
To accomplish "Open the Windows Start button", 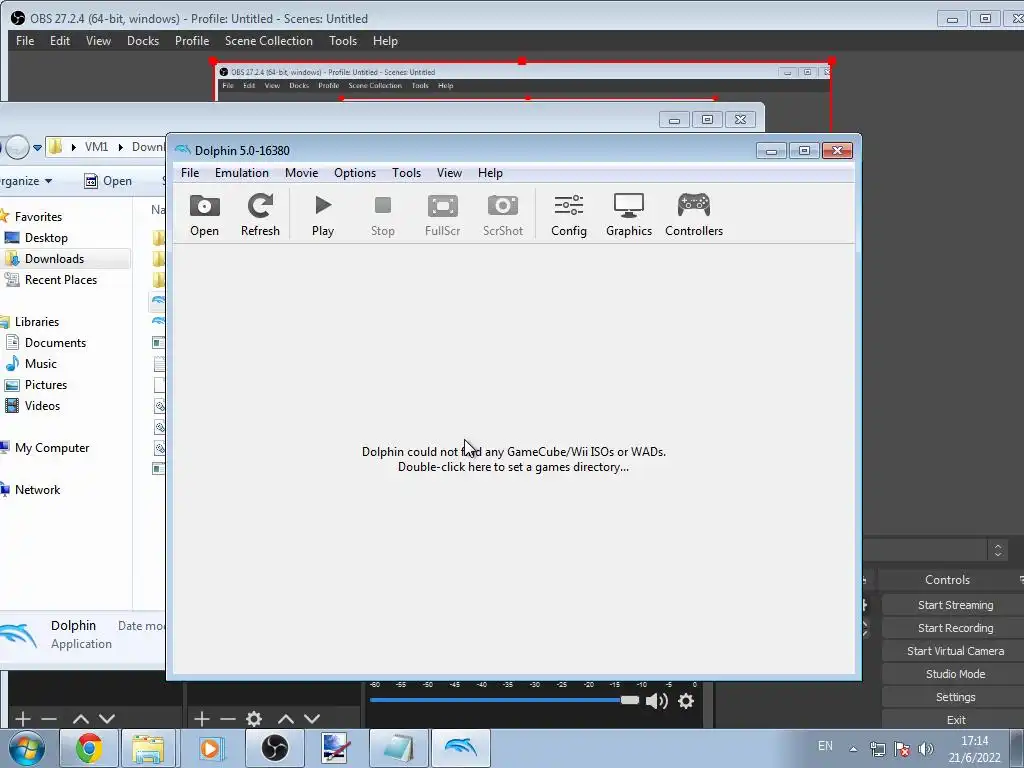I will coord(27,748).
